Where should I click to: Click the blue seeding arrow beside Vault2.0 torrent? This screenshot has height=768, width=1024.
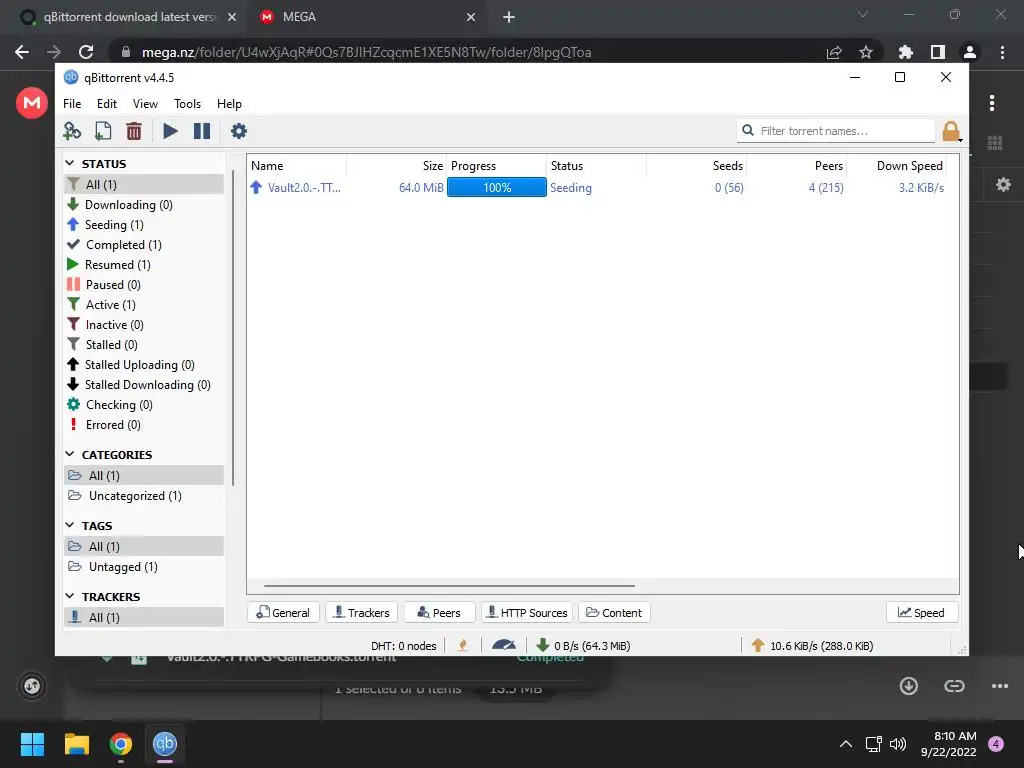click(x=256, y=187)
